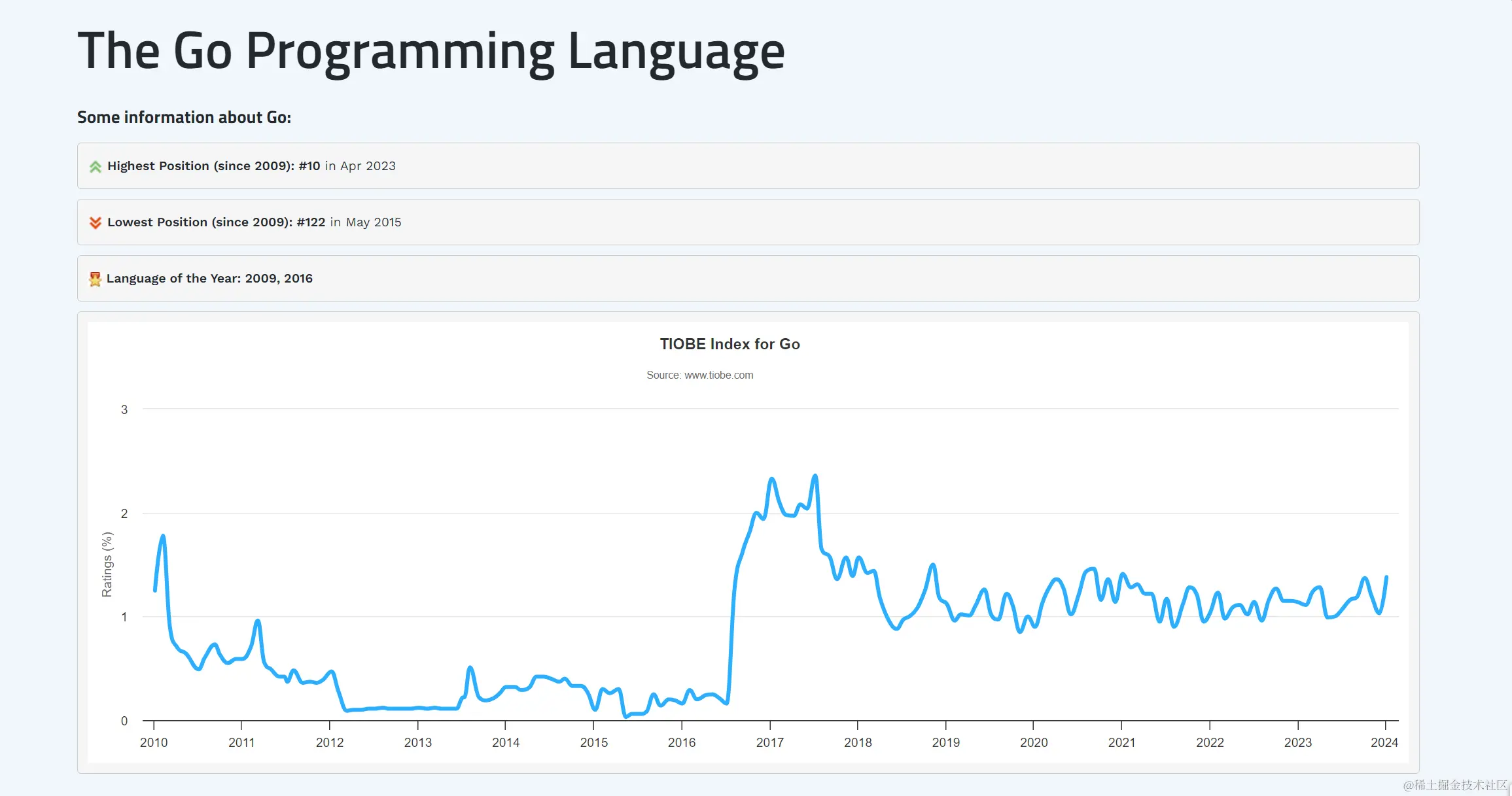
Task: Click x-axis label 2011
Action: point(241,743)
